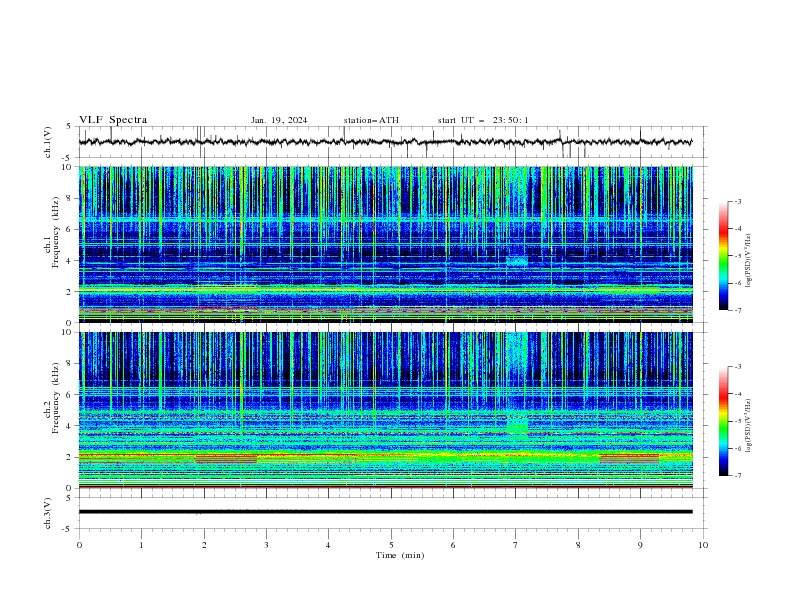
Task: Click the ch.1 color bar "log(PSD)(V²/Hz)" label
Action: coord(749,260)
